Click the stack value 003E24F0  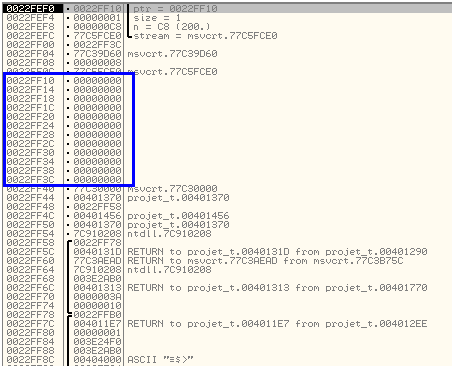(x=97, y=341)
